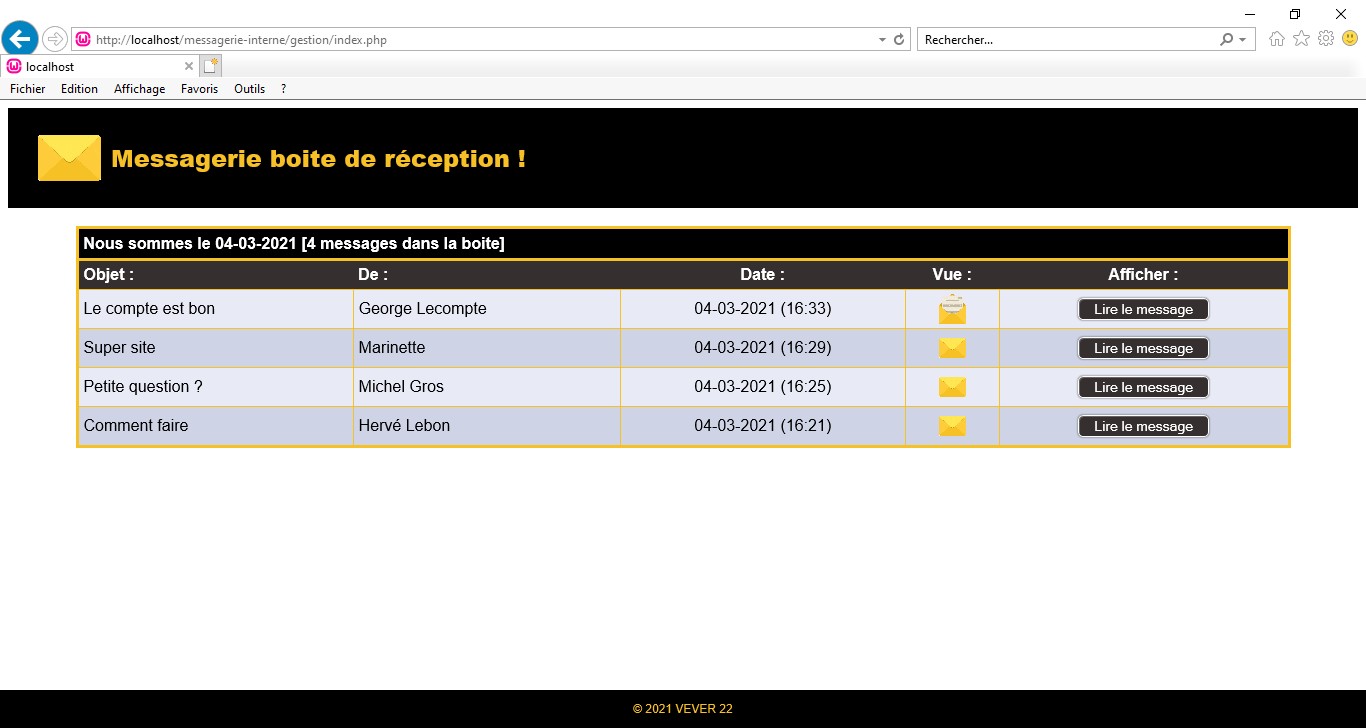
Task: Open the Favoris menu
Action: [x=199, y=89]
